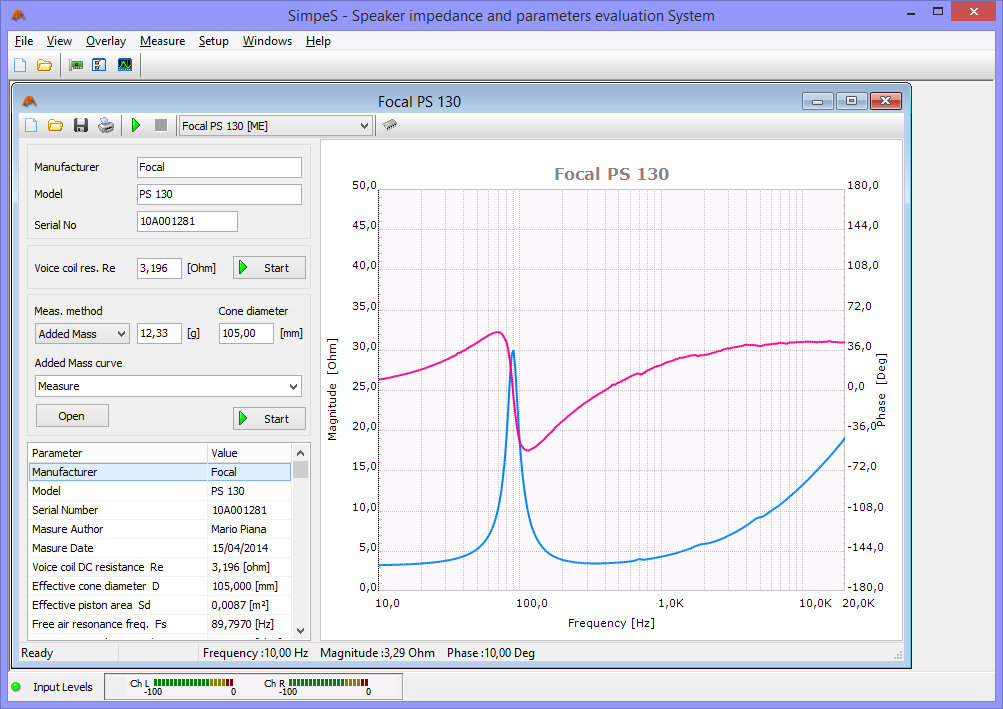Click the added mass grams field 12,33
The height and width of the screenshot is (709, 1003).
[x=159, y=333]
